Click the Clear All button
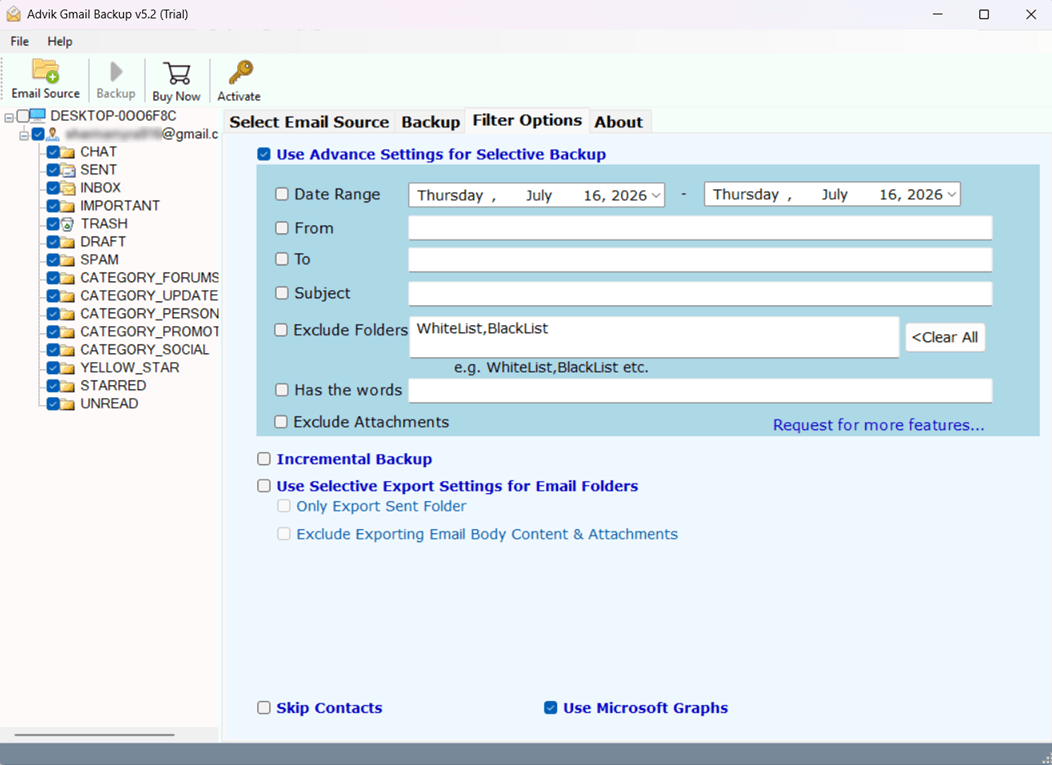 [x=945, y=338]
